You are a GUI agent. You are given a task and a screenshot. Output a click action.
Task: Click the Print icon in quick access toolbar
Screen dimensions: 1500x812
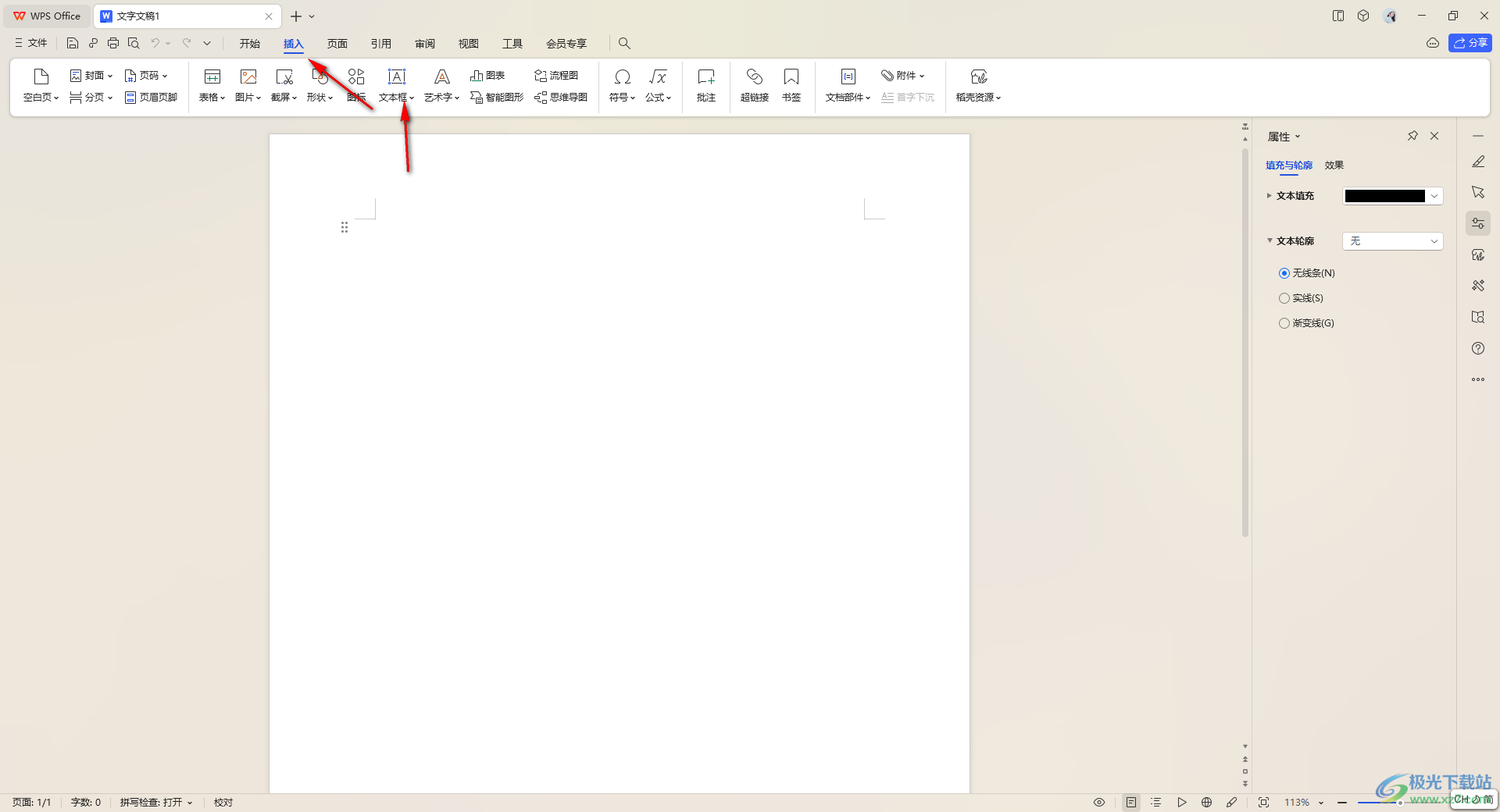coord(113,43)
